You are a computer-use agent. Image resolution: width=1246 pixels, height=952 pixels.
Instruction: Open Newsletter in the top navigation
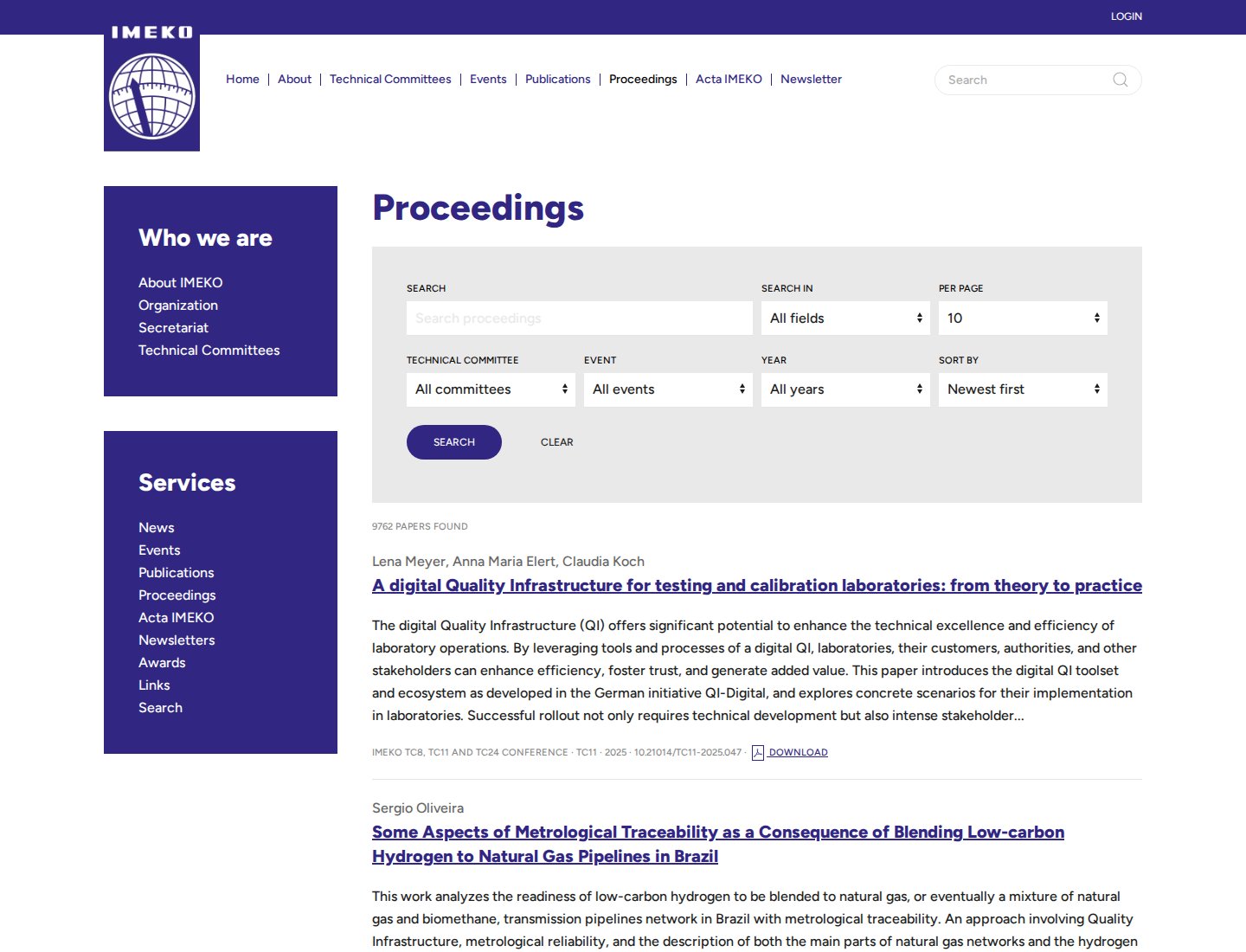point(811,79)
